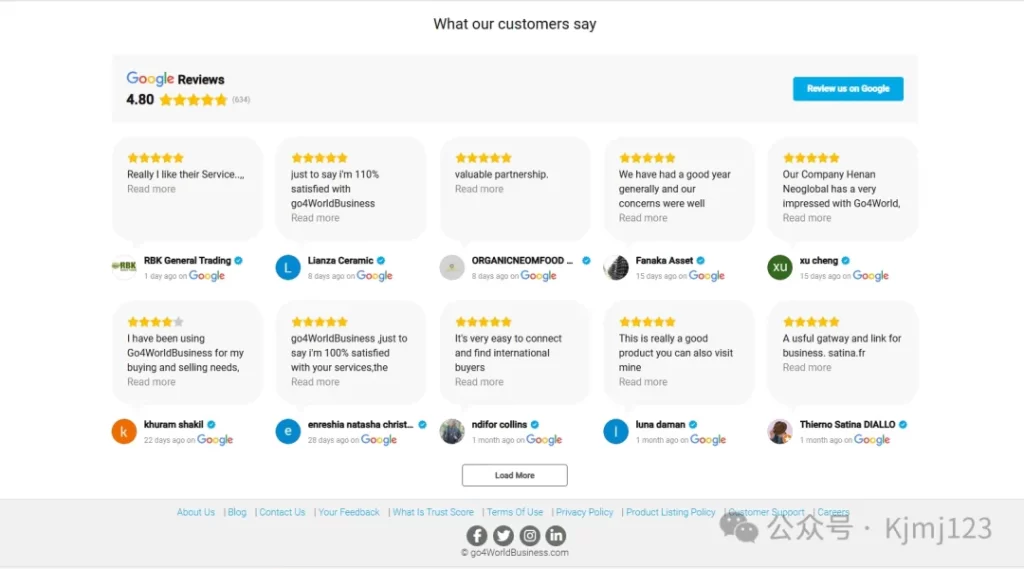The height and width of the screenshot is (569, 1024).
Task: Click xu cheng green avatar
Action: pyautogui.click(x=780, y=267)
